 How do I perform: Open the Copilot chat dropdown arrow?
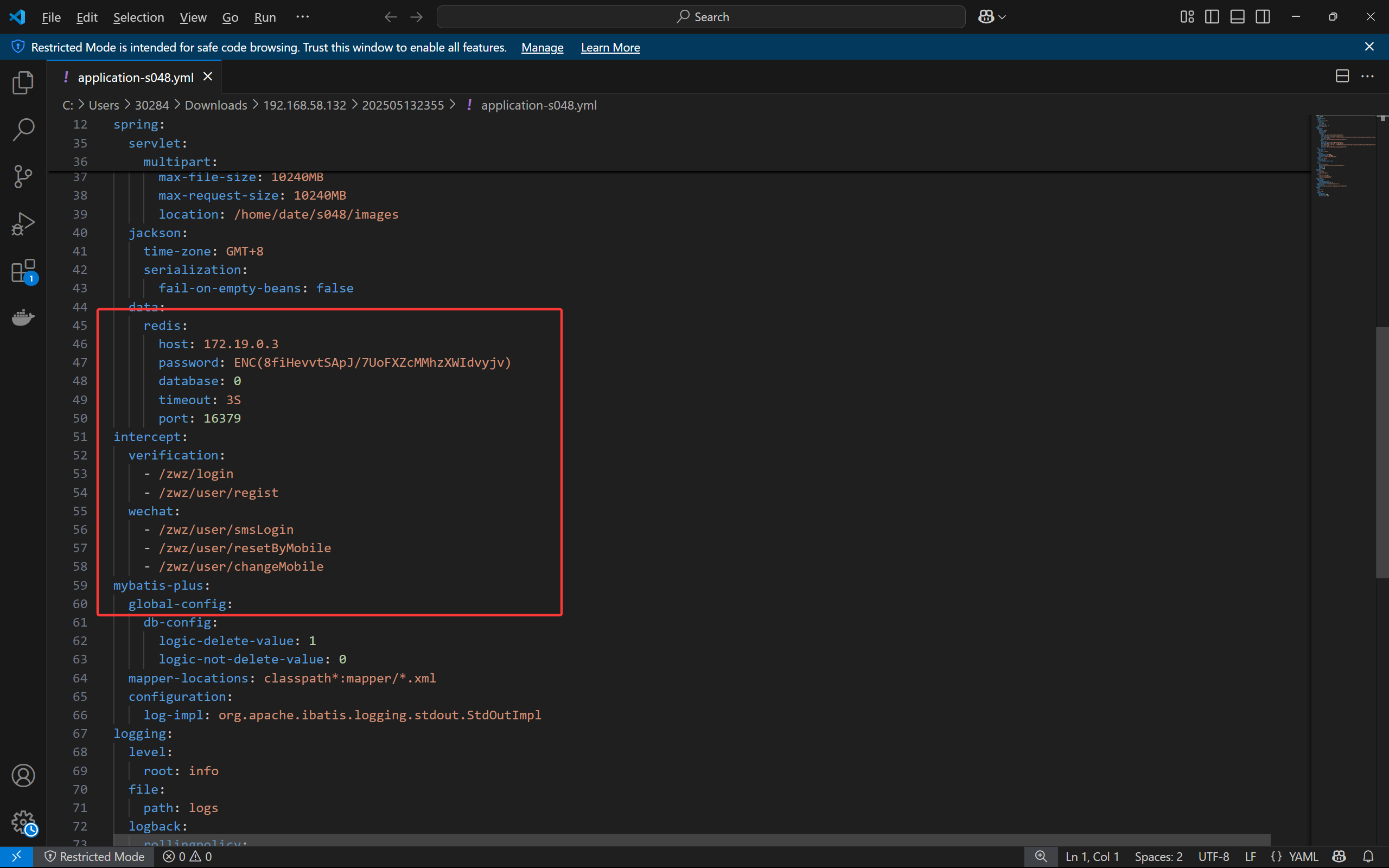[1002, 17]
